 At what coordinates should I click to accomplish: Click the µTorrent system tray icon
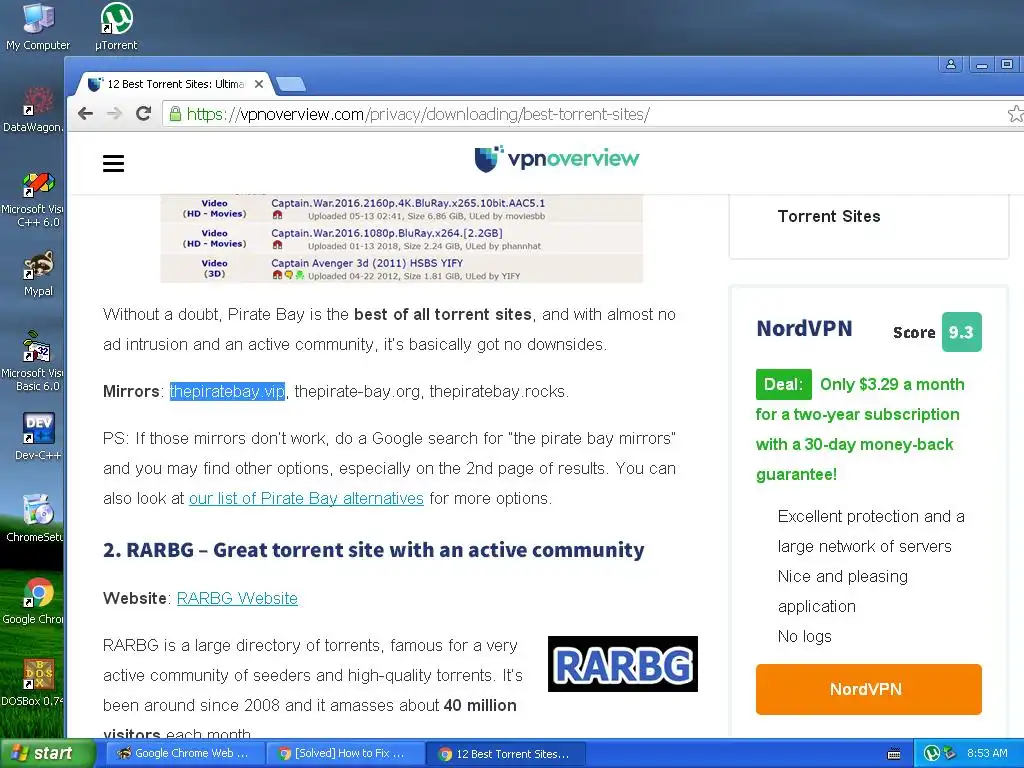pyautogui.click(x=932, y=754)
